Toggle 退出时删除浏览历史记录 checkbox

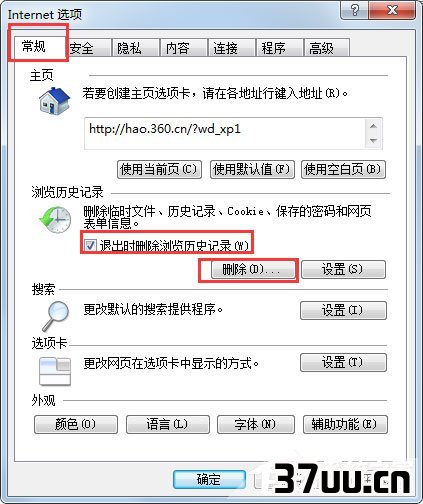coord(90,246)
